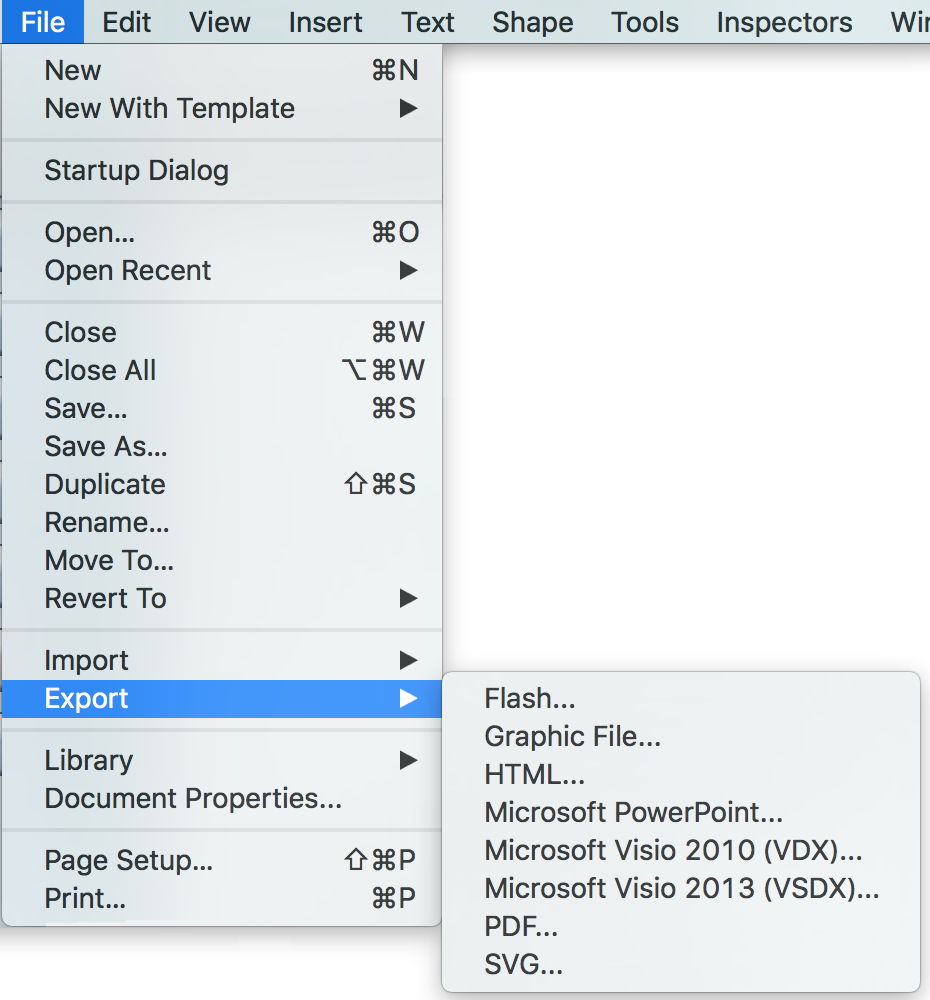Choose Graphic File... export option
This screenshot has height=1000, width=930.
(572, 737)
